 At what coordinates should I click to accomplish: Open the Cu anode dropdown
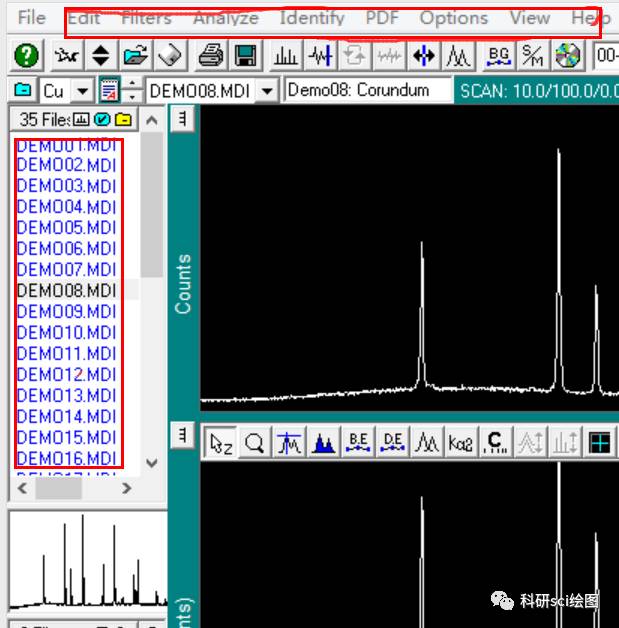tap(82, 91)
